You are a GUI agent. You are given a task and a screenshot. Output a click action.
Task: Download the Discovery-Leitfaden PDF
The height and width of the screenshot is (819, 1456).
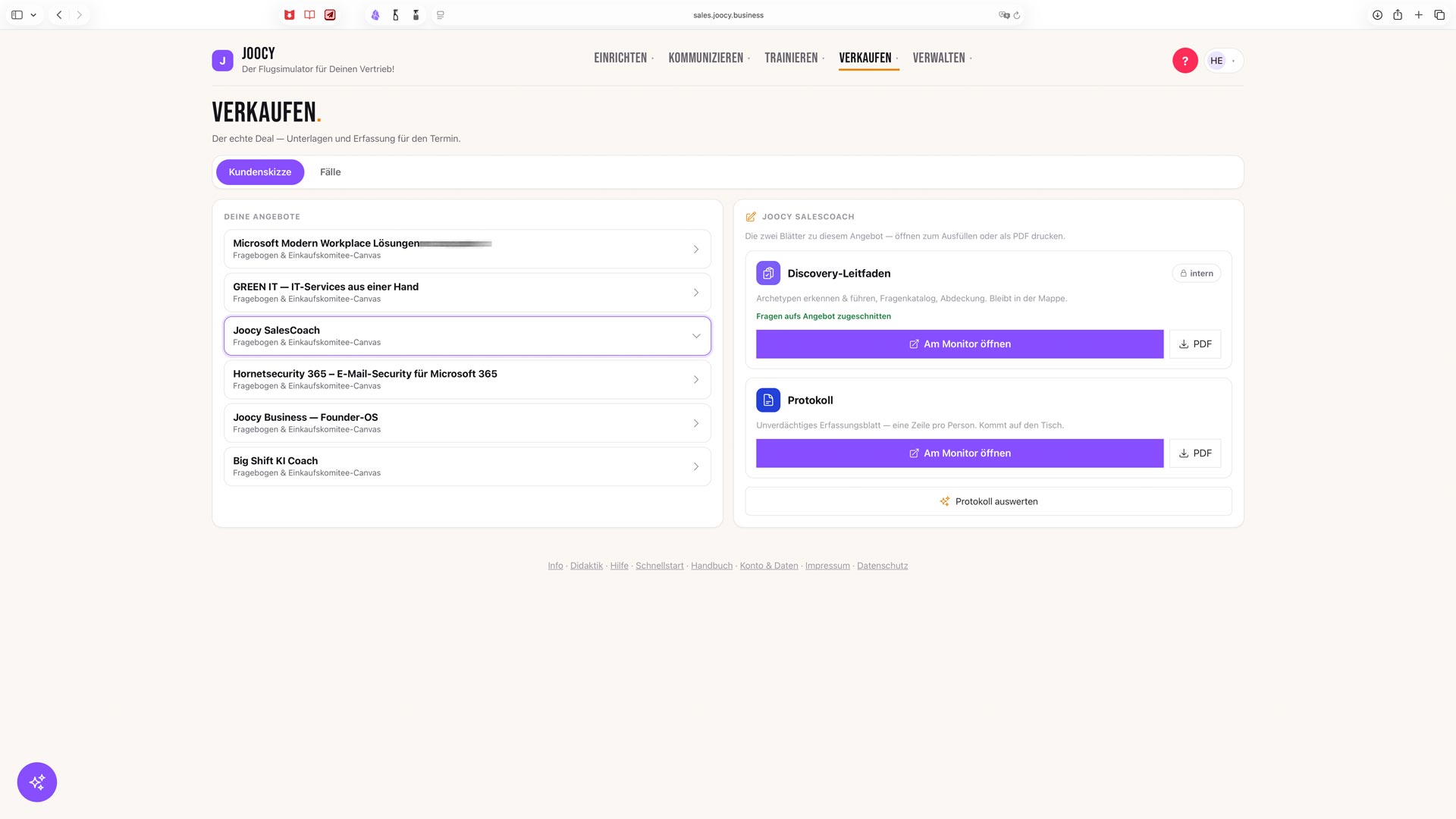1195,344
